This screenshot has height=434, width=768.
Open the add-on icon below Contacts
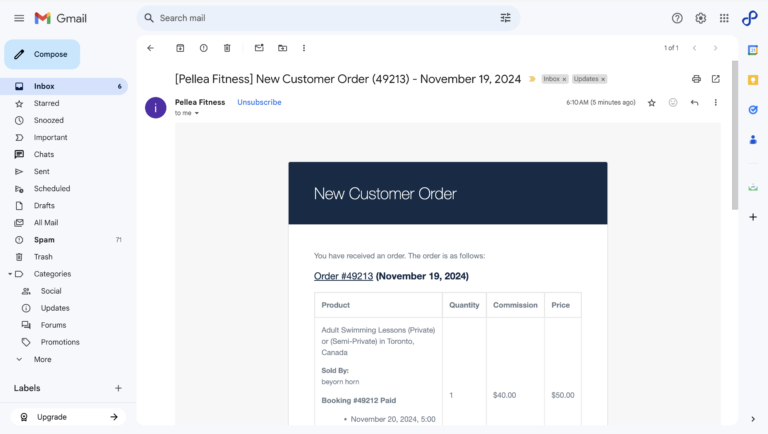point(753,187)
